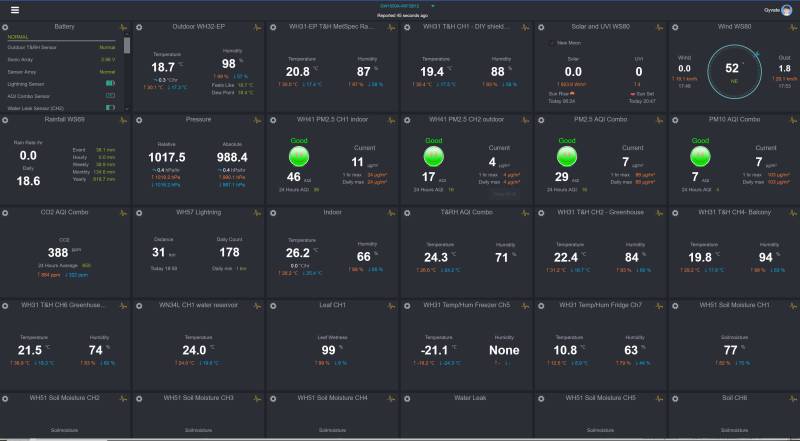Open settings gear on Wind WS80 card
This screenshot has width=800, height=441.
coord(675,28)
